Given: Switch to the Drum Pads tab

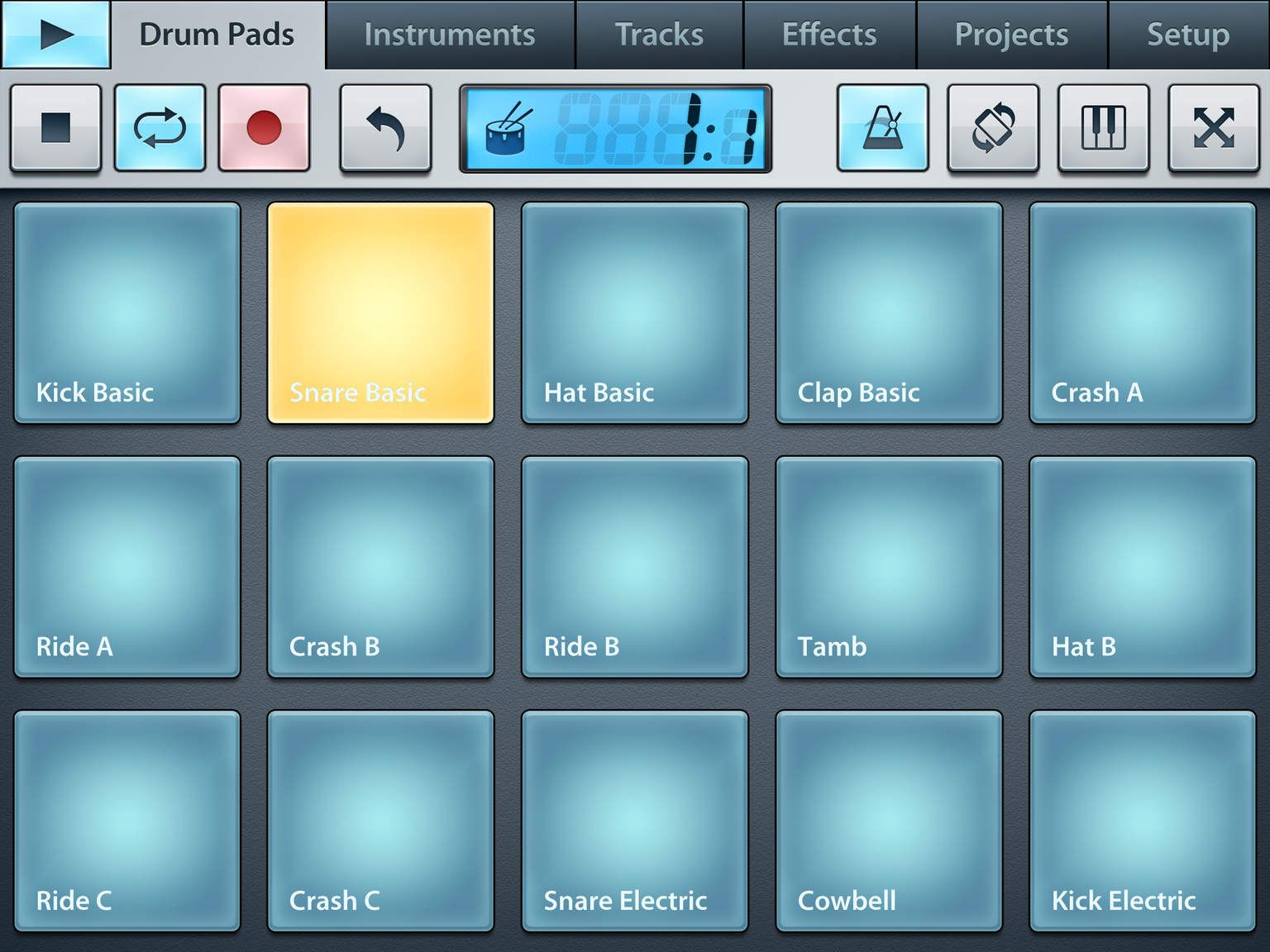Looking at the screenshot, I should click(x=217, y=35).
